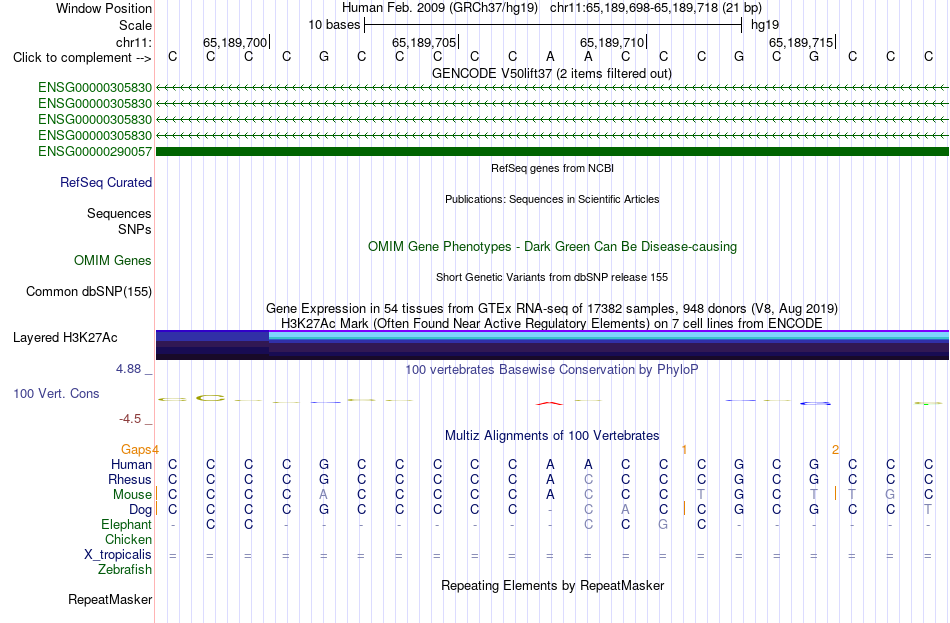This screenshot has width=950, height=623.
Task: Click the -4.5 PhyloP lower bound value
Action: click(130, 419)
